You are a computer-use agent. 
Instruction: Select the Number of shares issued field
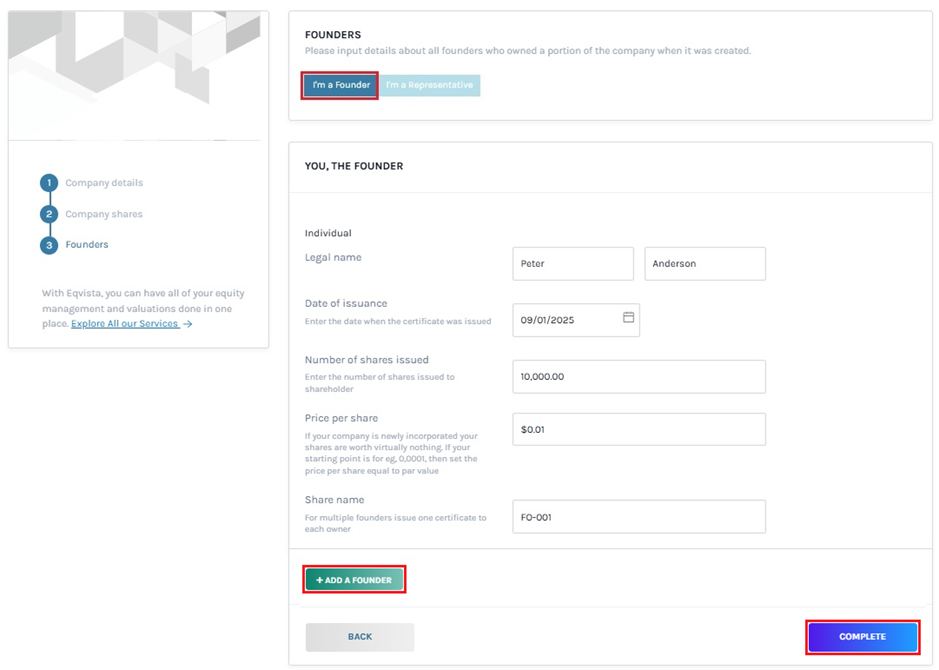[638, 376]
